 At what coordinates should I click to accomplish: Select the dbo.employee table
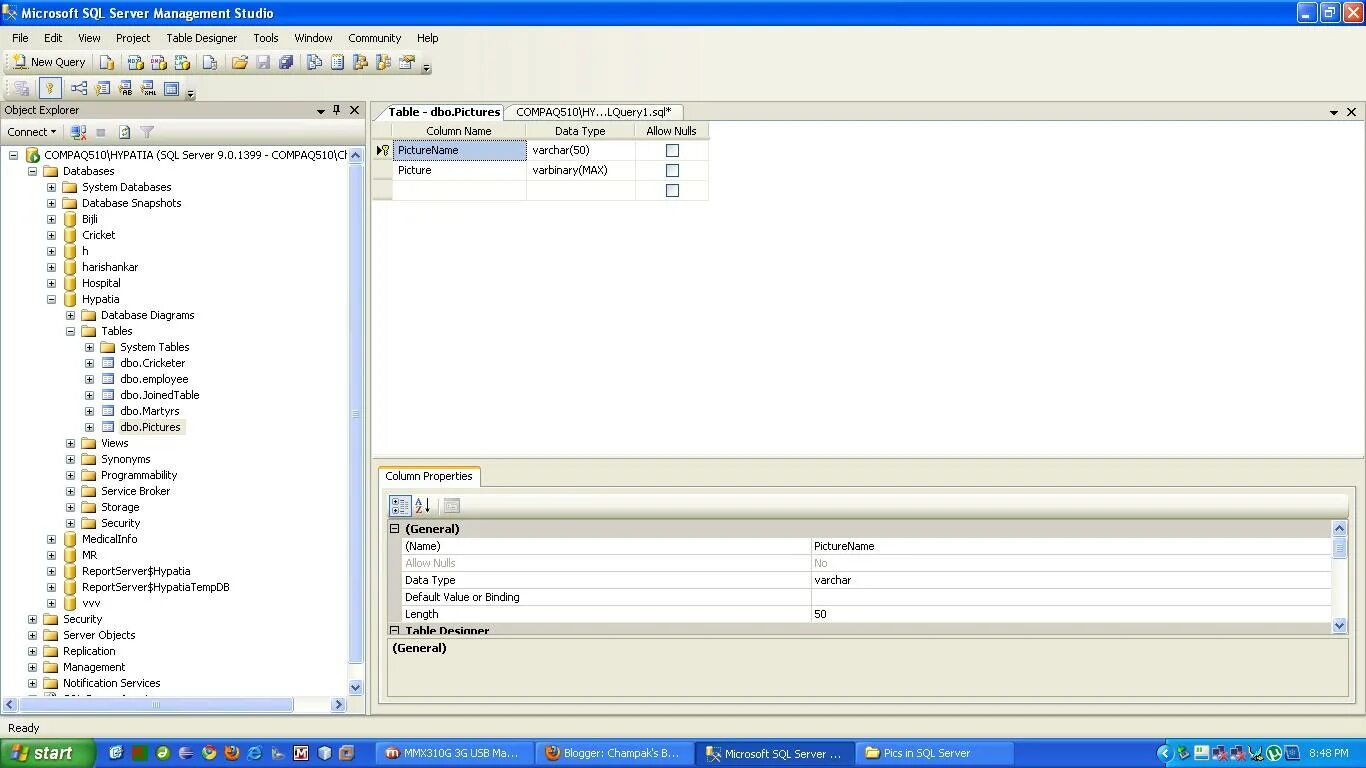tap(154, 379)
